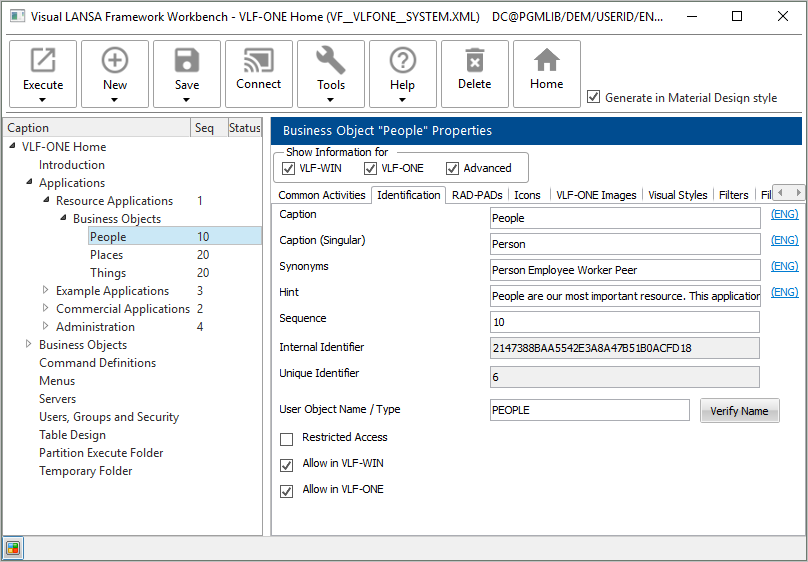Uncheck the Advanced show information checkbox
This screenshot has width=808, height=562.
452,168
